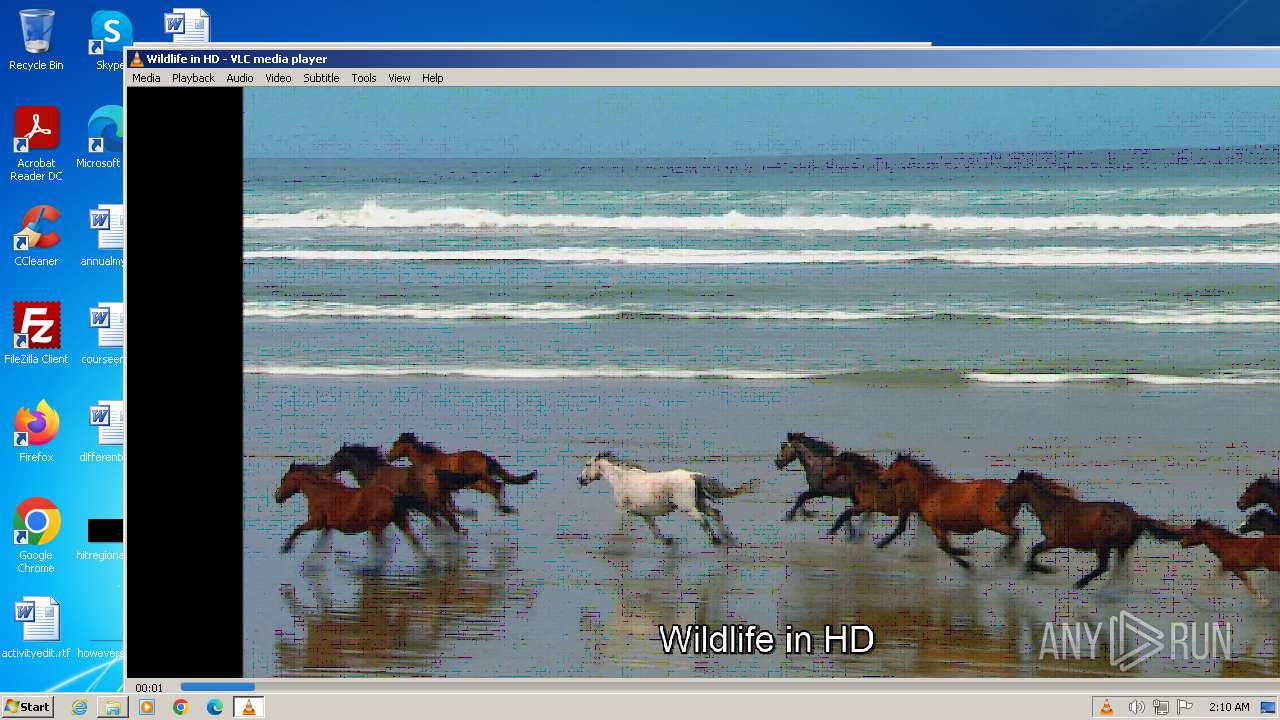Open Windows Media Player taskbar icon
Image resolution: width=1280 pixels, height=720 pixels.
click(x=147, y=707)
